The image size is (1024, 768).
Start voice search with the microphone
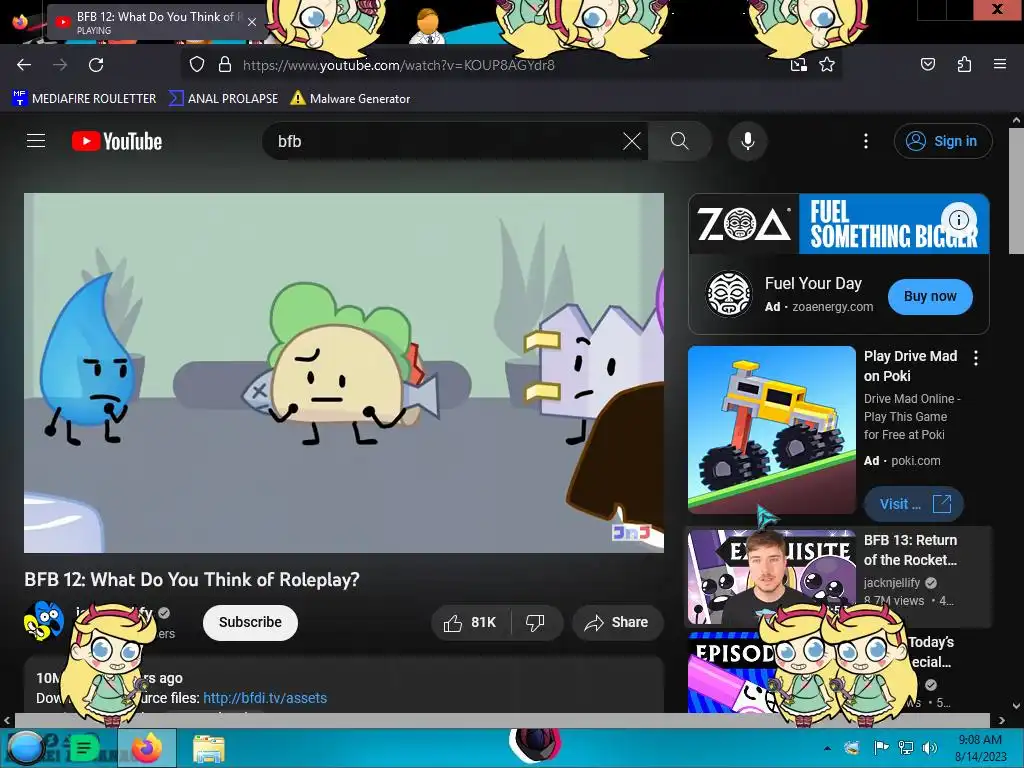click(x=748, y=141)
